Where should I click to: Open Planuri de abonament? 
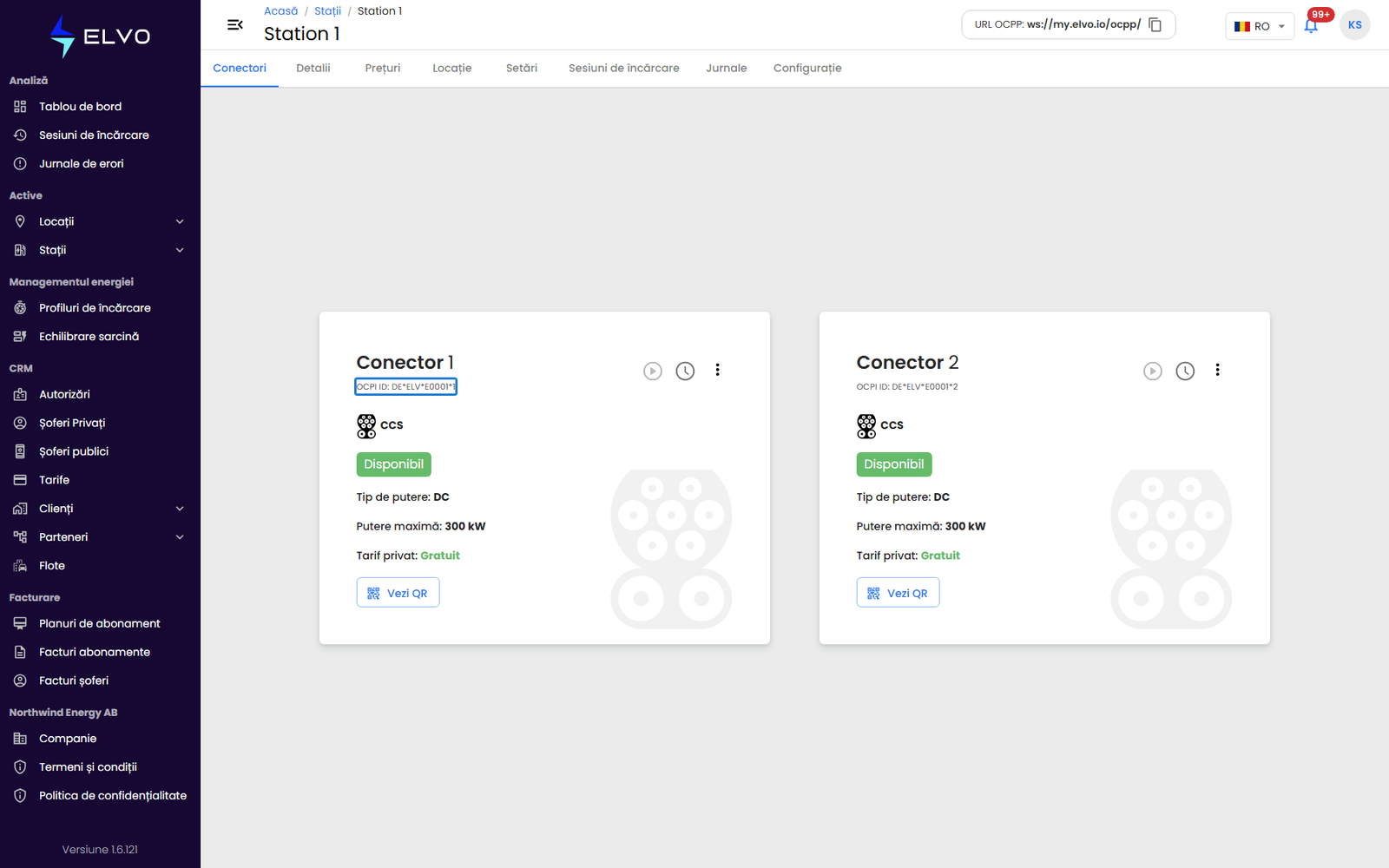tap(100, 623)
